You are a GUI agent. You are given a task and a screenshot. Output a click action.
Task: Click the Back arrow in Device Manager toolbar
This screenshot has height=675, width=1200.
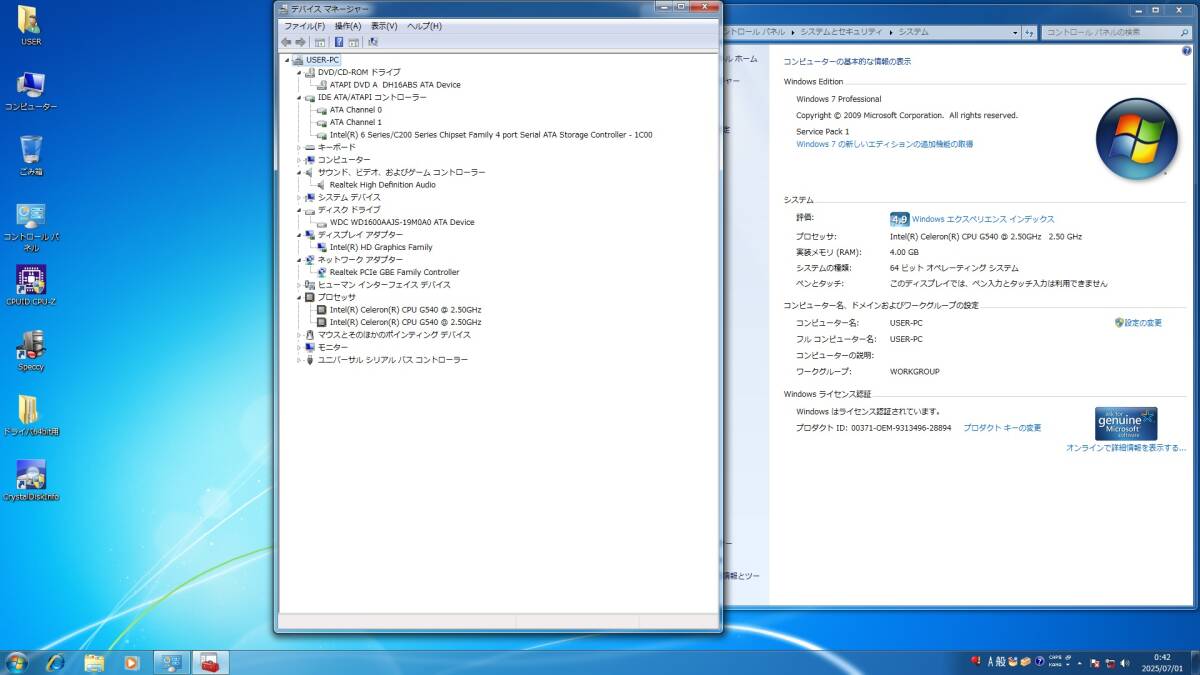coord(286,42)
